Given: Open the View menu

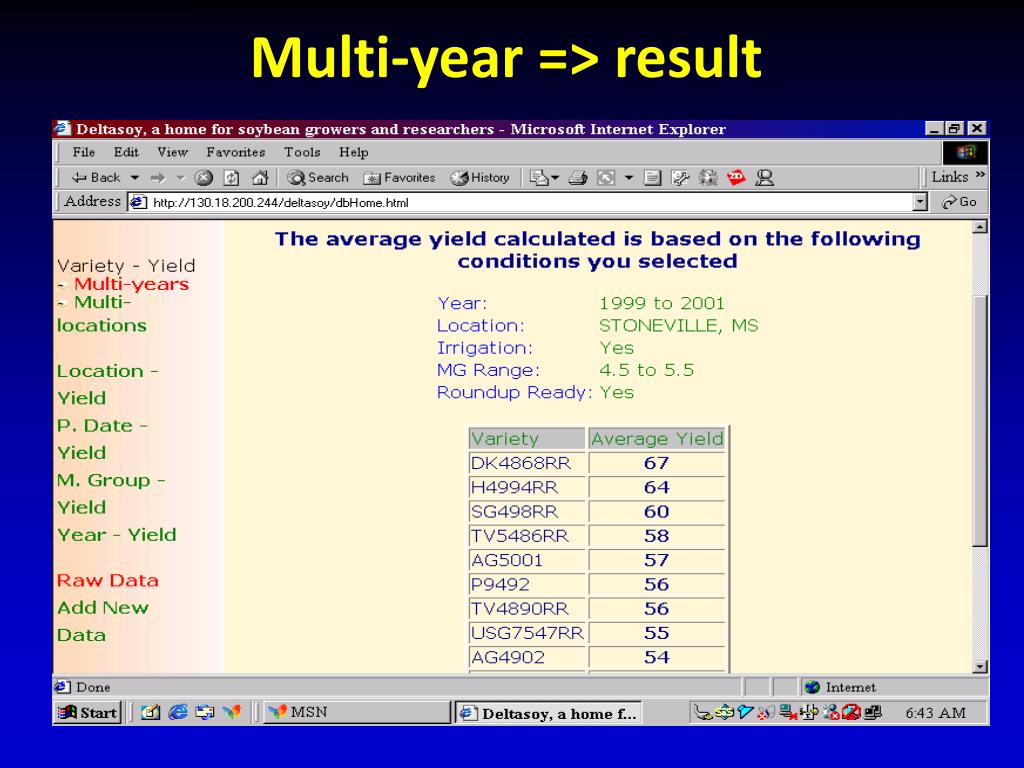Looking at the screenshot, I should [x=172, y=152].
